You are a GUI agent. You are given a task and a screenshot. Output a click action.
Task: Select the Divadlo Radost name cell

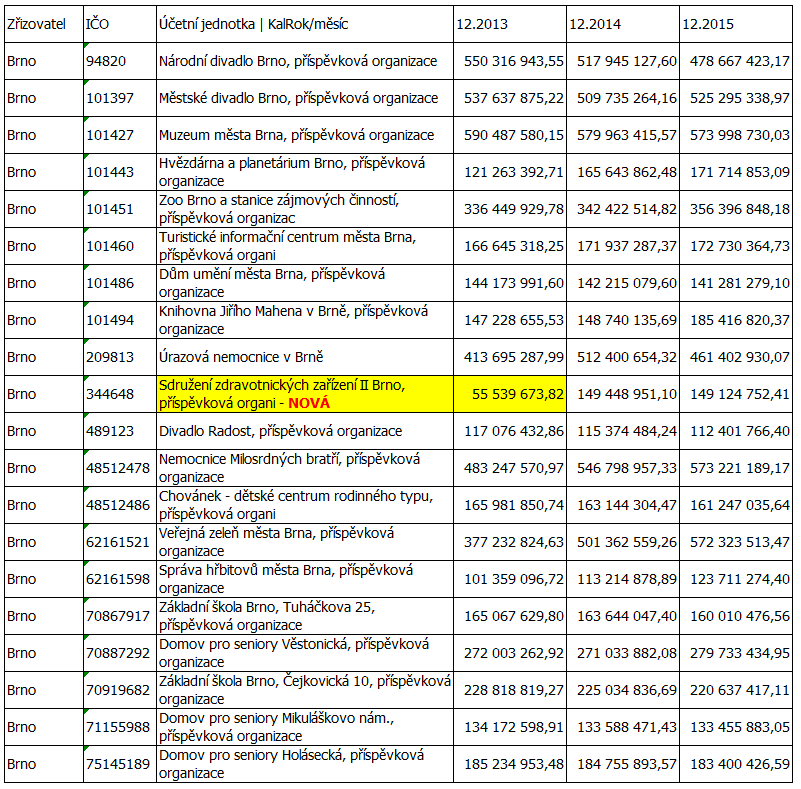point(305,431)
